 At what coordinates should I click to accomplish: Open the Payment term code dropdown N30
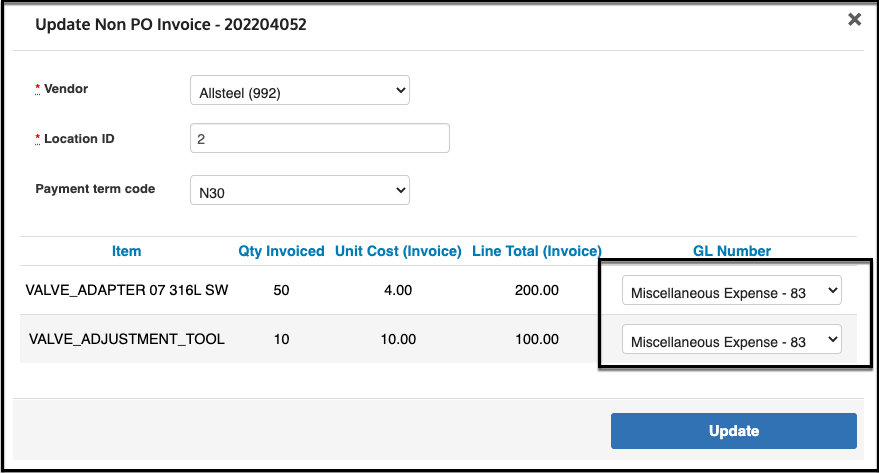300,190
